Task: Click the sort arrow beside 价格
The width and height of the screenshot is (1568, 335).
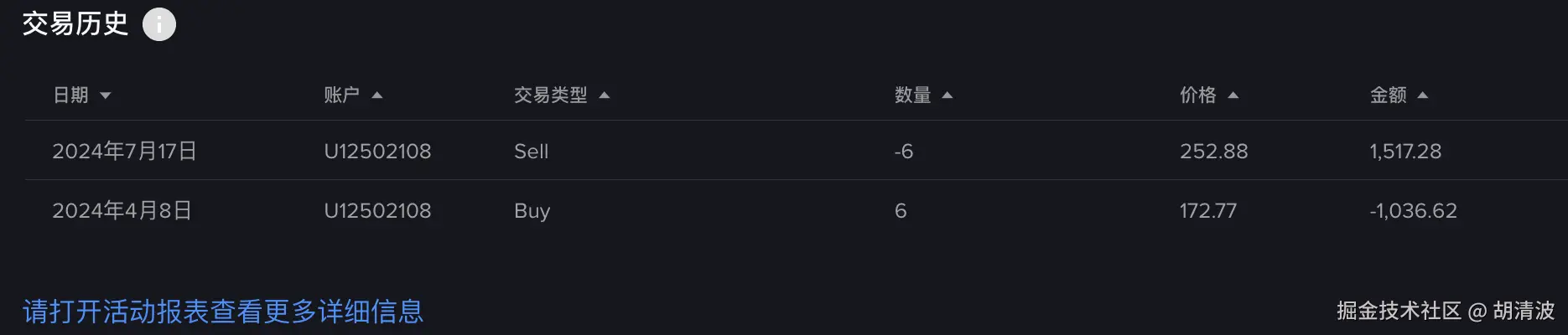Action: point(1233,95)
